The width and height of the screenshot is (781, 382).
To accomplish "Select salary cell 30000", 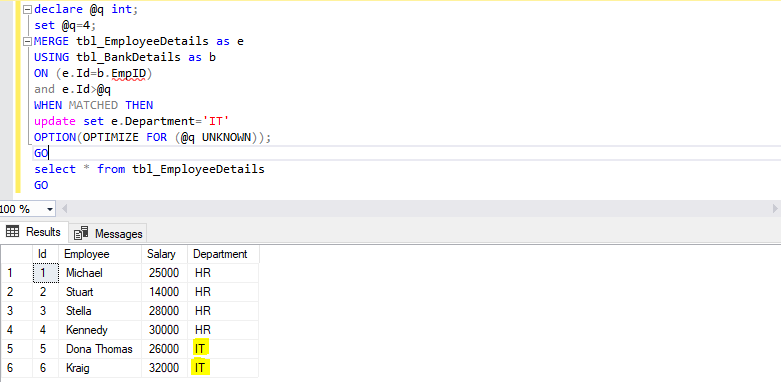I will [164, 330].
